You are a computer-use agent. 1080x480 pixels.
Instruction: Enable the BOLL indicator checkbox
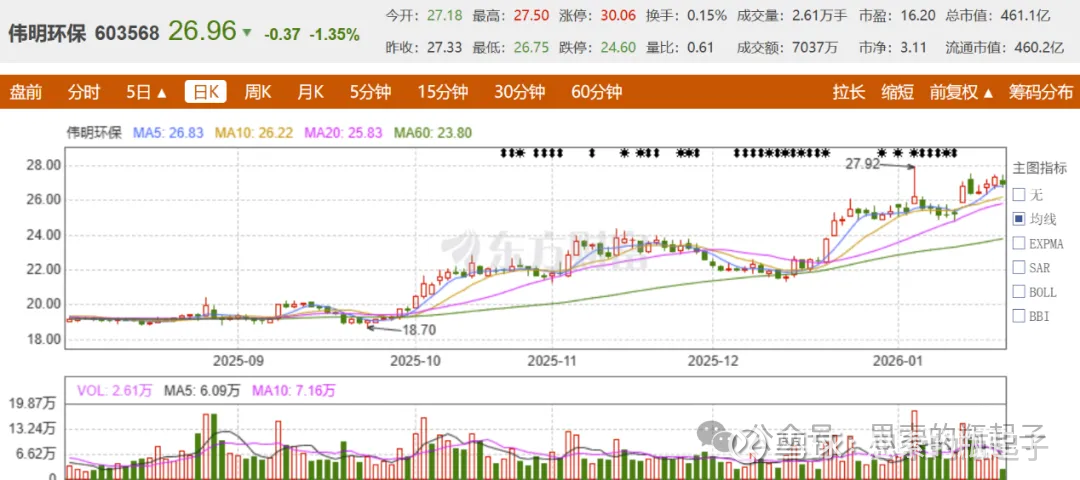click(x=1019, y=291)
